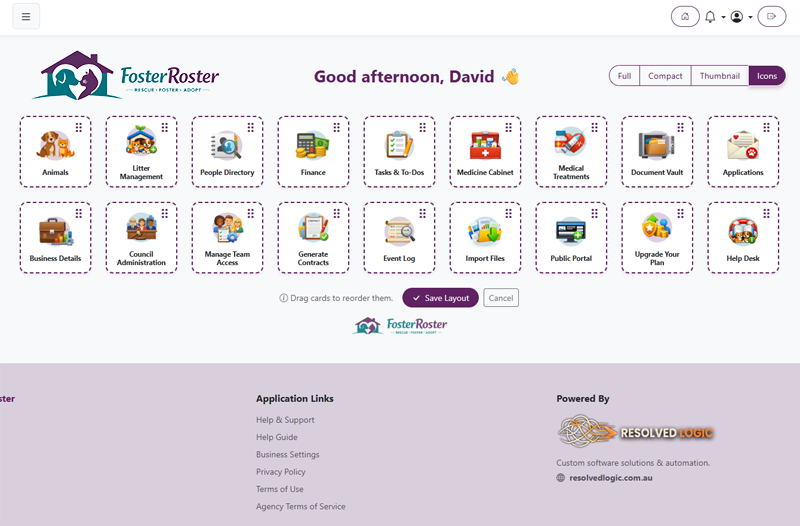Open the Business Details card

55,238
